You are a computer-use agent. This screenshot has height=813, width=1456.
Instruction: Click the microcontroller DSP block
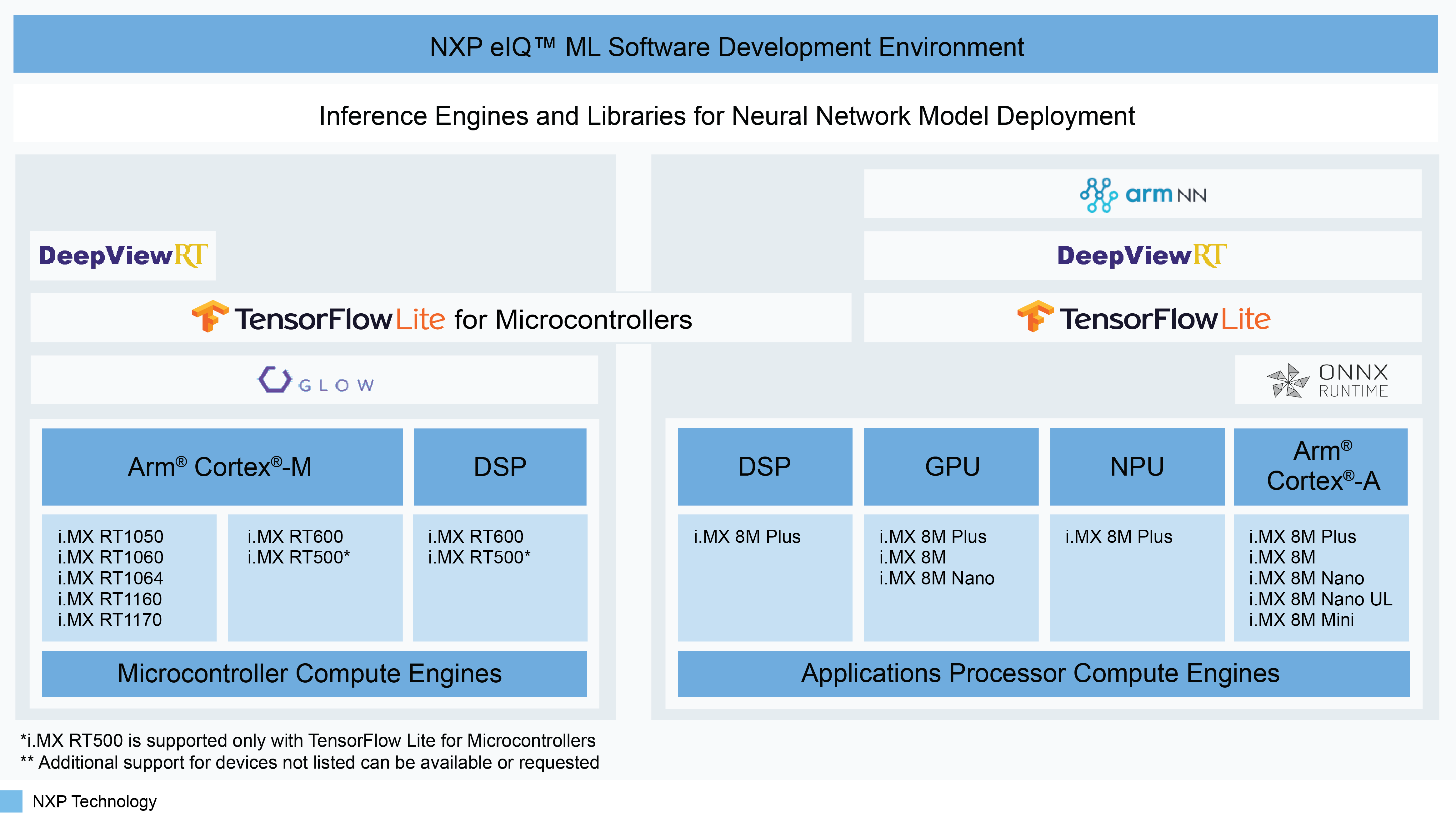tap(500, 467)
